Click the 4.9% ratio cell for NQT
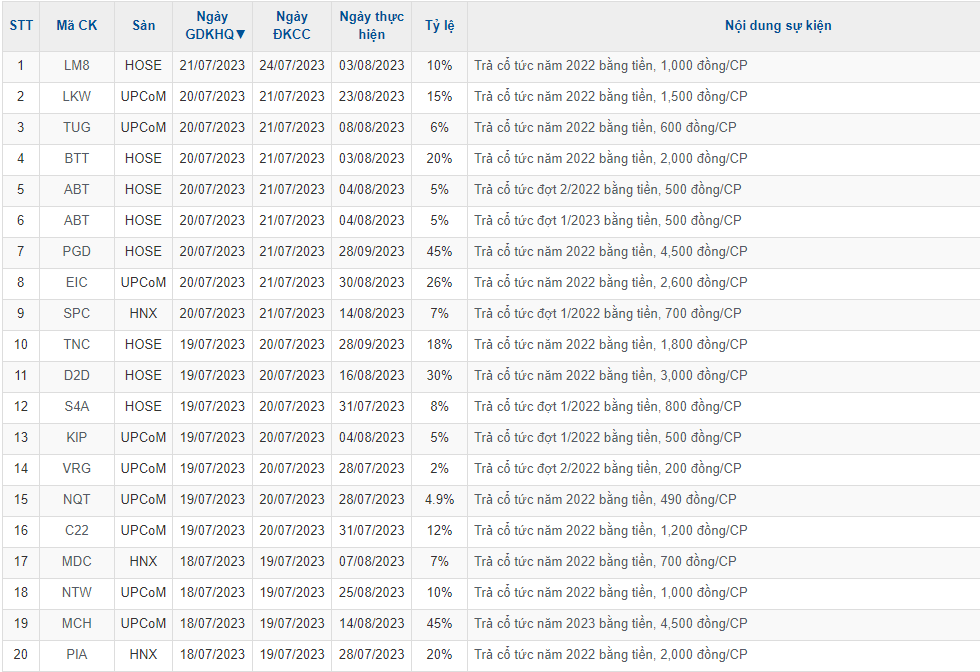 click(439, 499)
